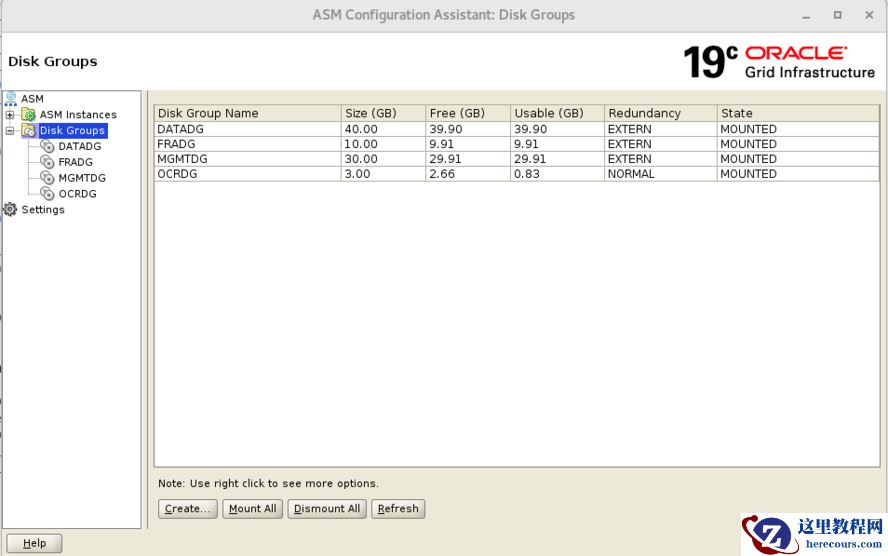This screenshot has height=556, width=888.
Task: Expand the ASM Instances tree node
Action: pyautogui.click(x=10, y=114)
